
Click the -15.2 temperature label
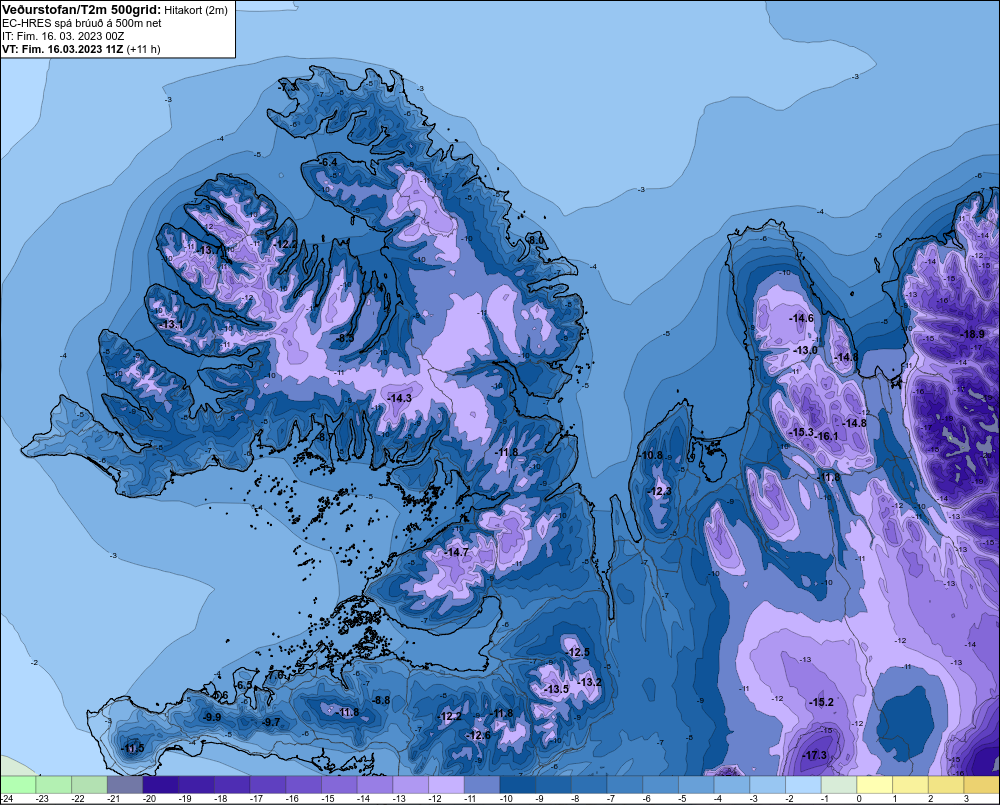[x=821, y=702]
